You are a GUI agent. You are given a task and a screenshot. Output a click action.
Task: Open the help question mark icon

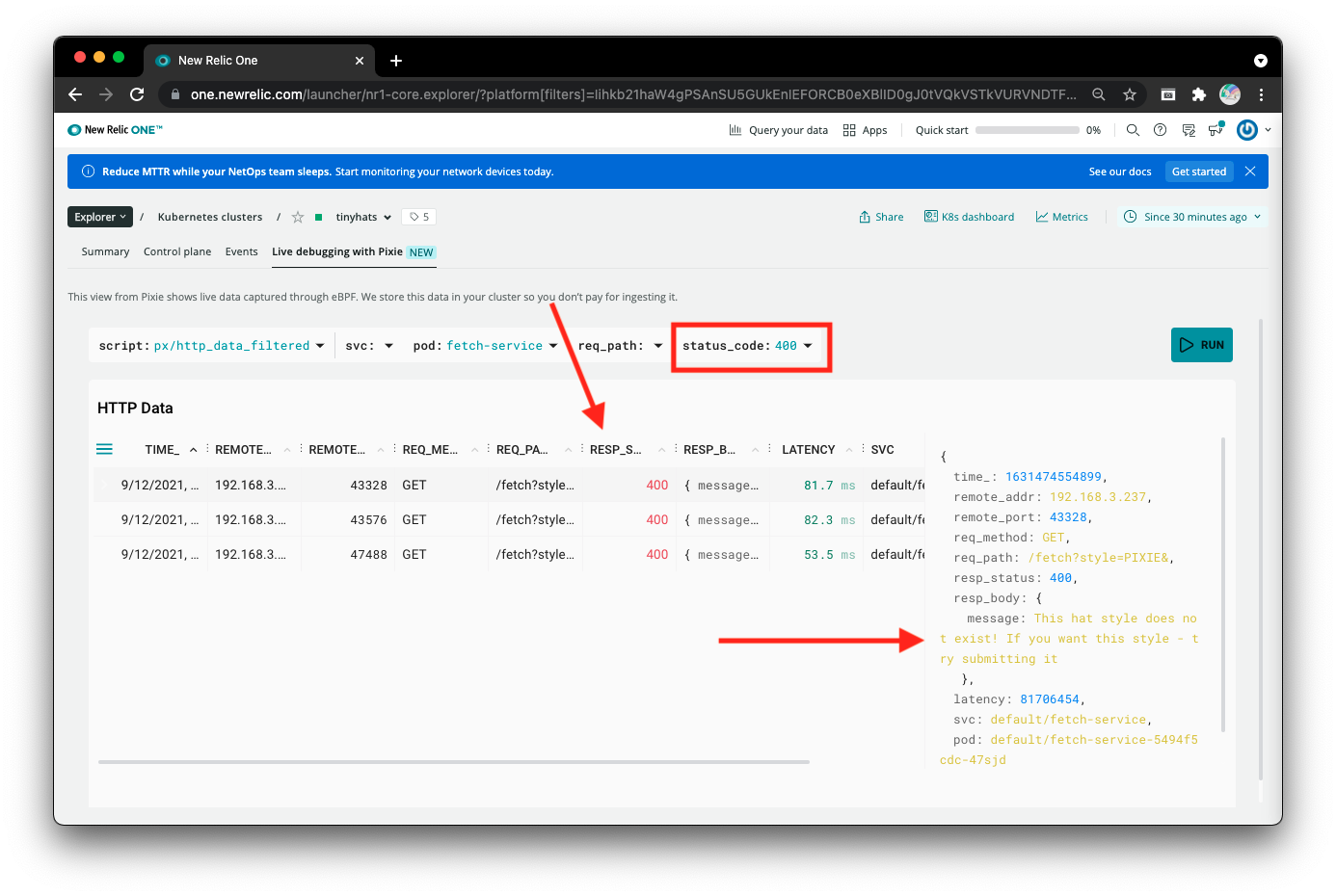pos(1160,130)
